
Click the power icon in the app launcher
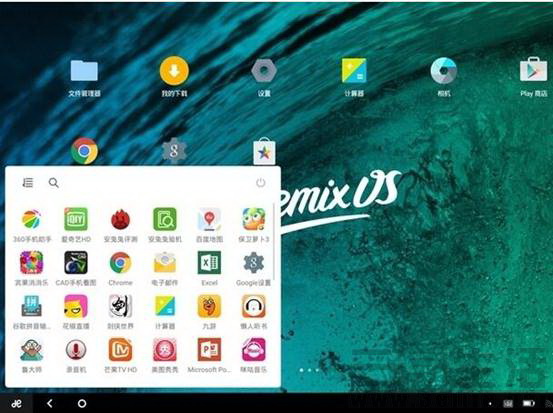click(261, 183)
